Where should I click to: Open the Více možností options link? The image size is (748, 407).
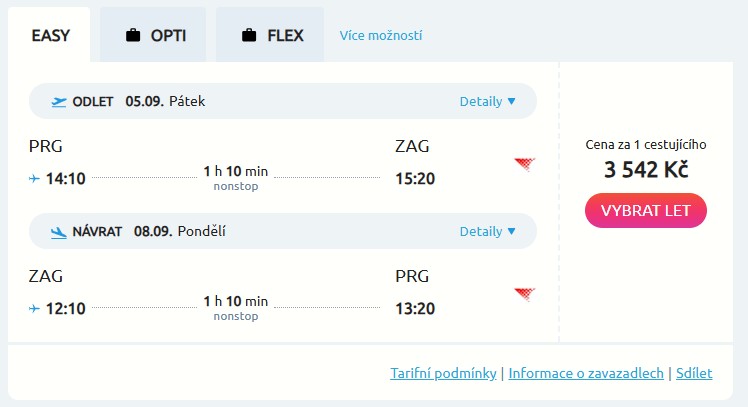(x=381, y=36)
